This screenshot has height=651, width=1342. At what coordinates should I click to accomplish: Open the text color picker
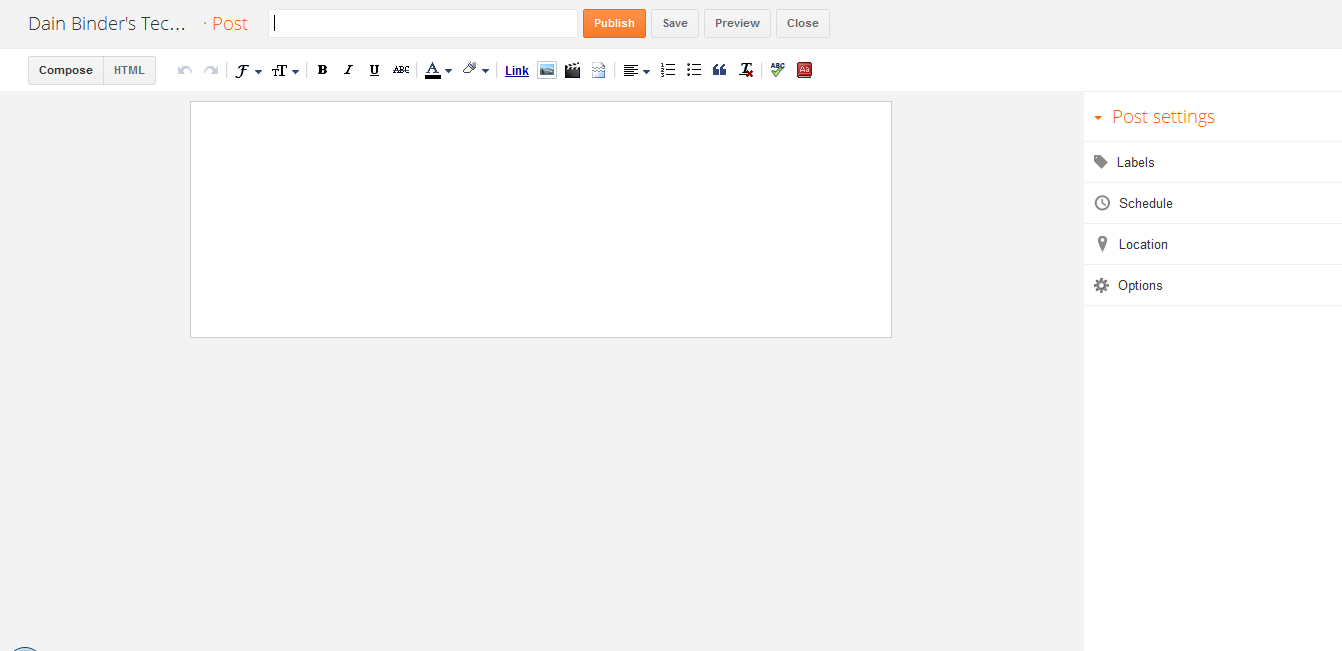[x=438, y=71]
